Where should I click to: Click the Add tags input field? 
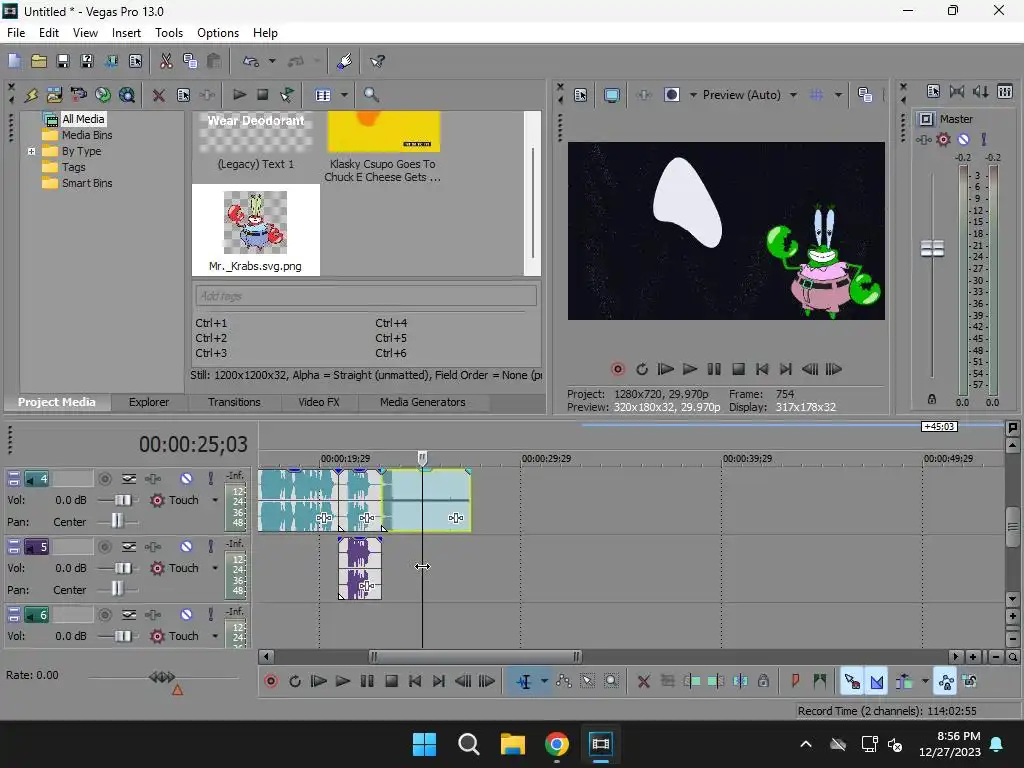366,296
